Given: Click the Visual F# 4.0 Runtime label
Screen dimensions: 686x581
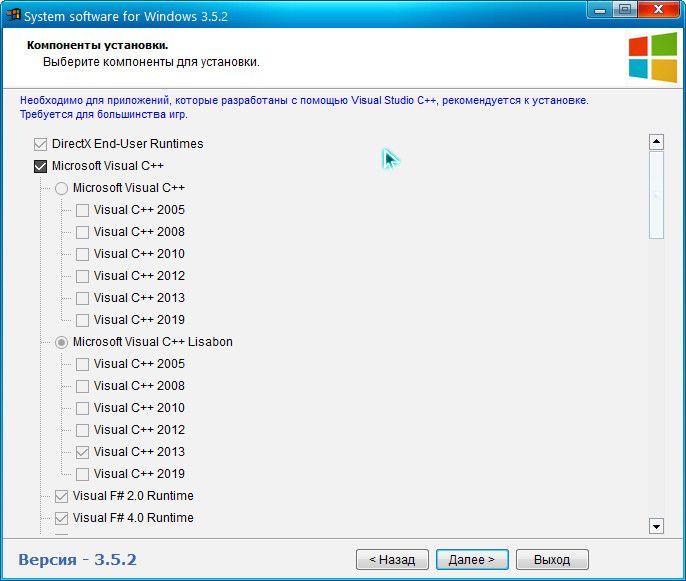Looking at the screenshot, I should click(133, 518).
